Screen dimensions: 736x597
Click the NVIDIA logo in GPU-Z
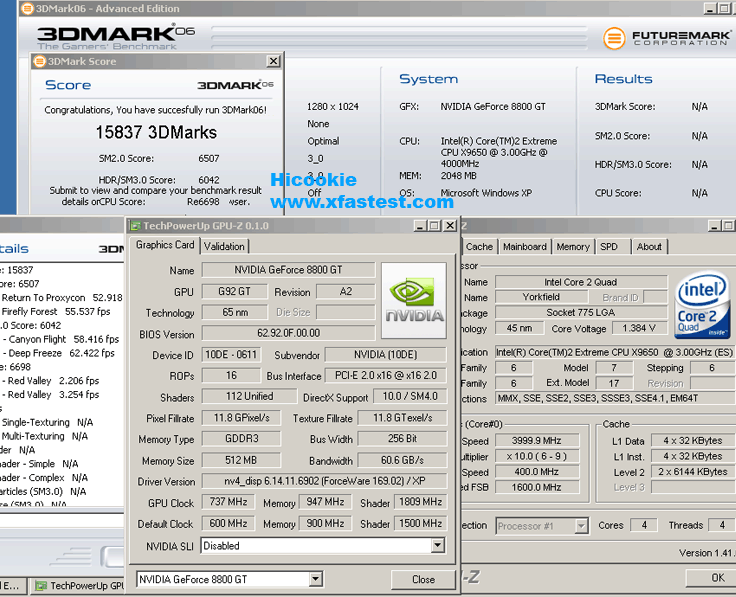click(414, 301)
